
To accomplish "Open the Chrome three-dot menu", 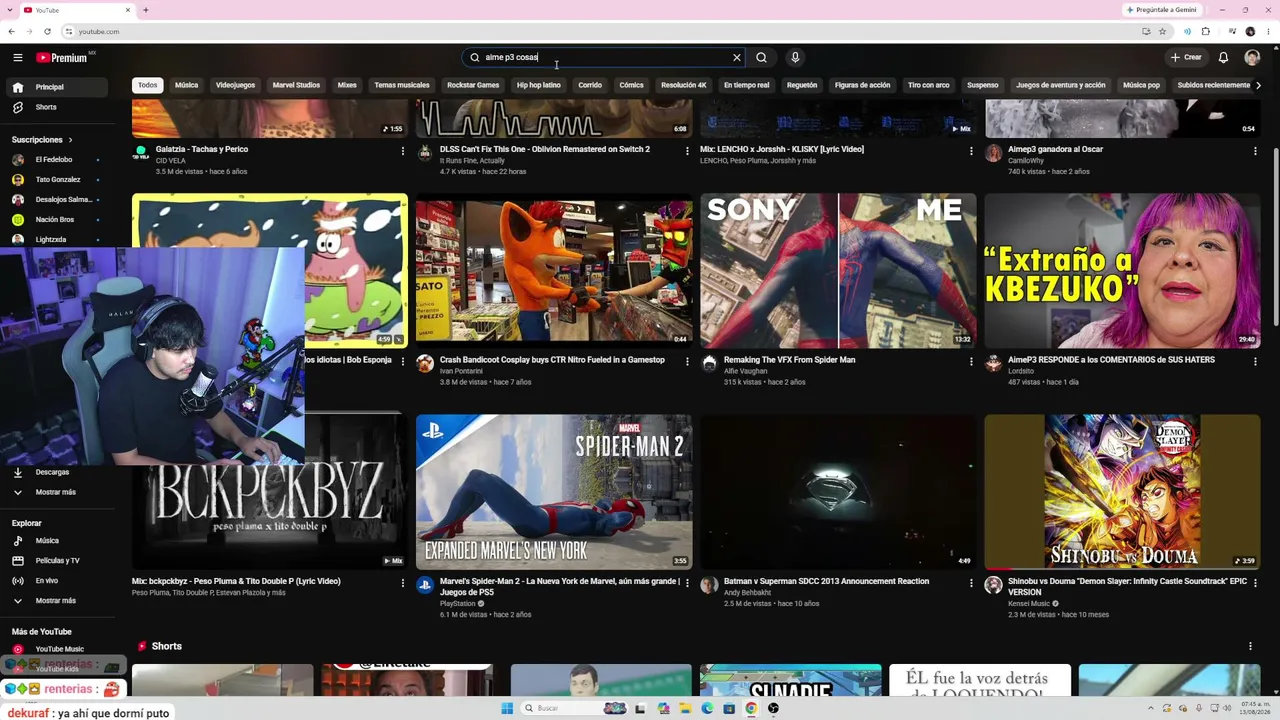I will (1268, 31).
